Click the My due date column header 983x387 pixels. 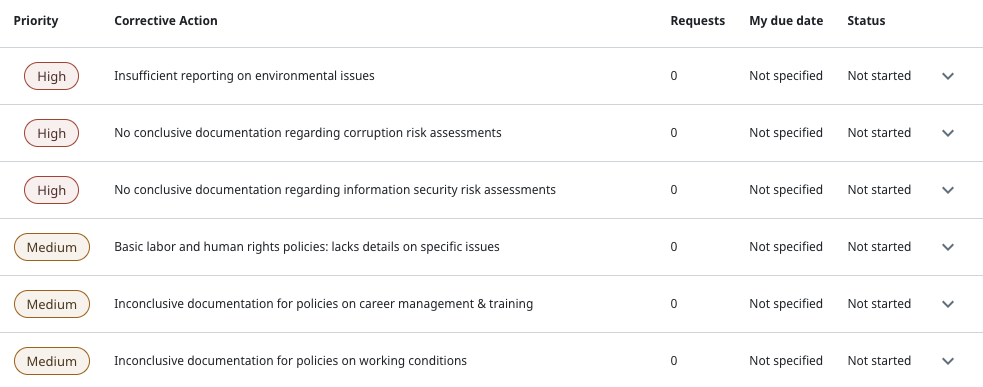tap(786, 21)
